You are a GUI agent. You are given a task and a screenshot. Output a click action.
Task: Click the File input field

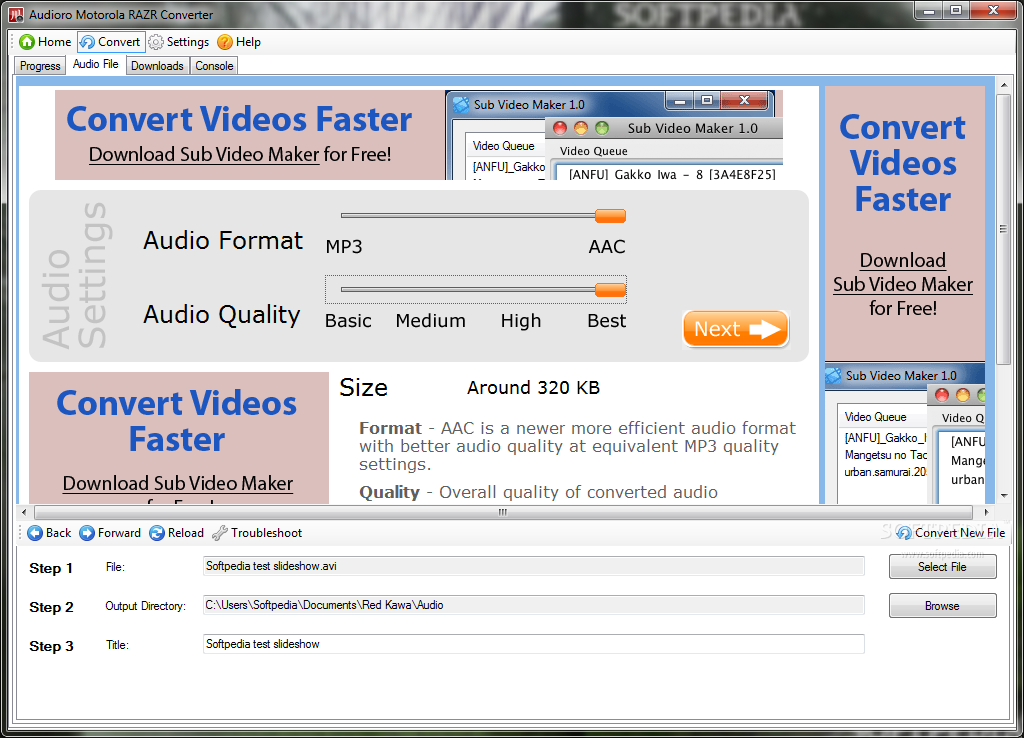tap(534, 566)
